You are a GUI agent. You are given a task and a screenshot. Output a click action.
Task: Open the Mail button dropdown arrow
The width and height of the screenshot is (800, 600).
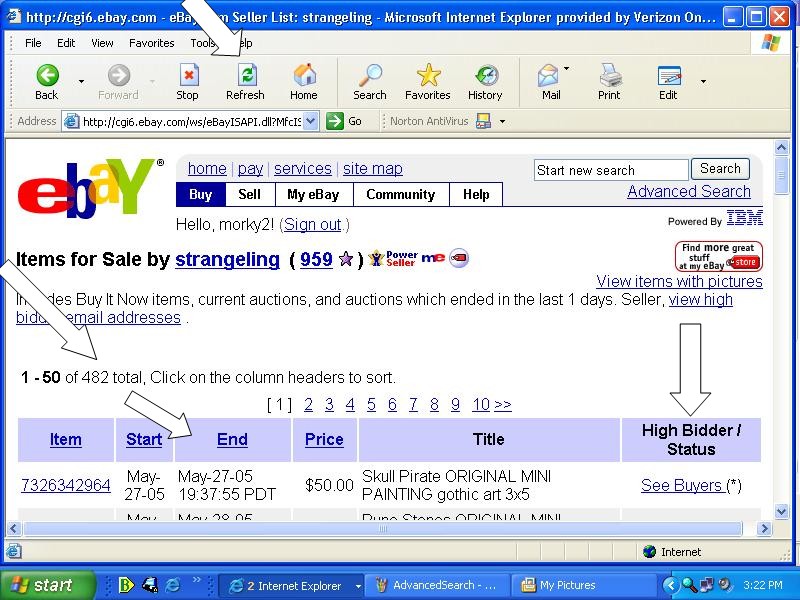click(x=566, y=68)
